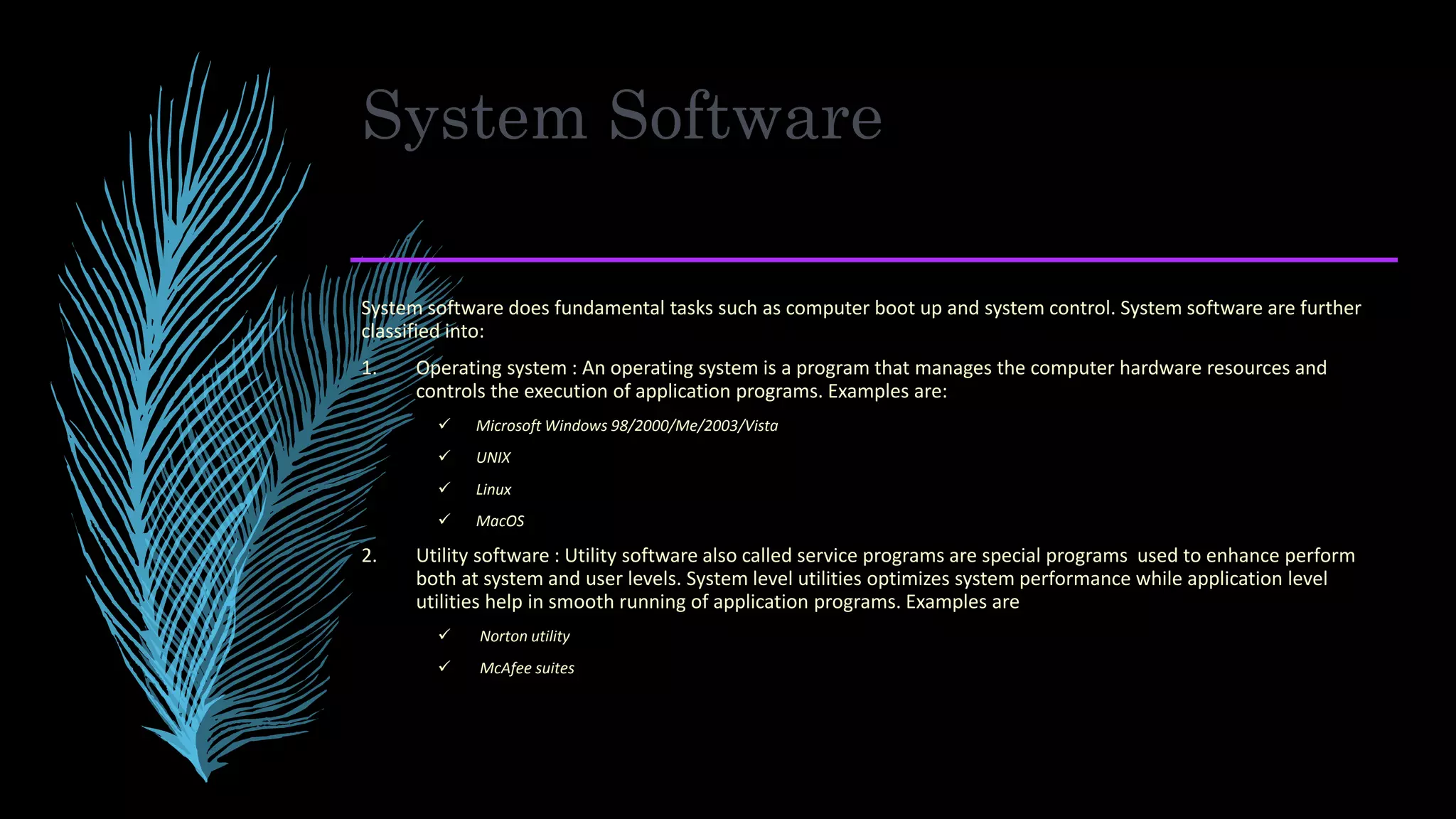Click the list number '2.'
This screenshot has width=1456, height=819.
coord(369,556)
